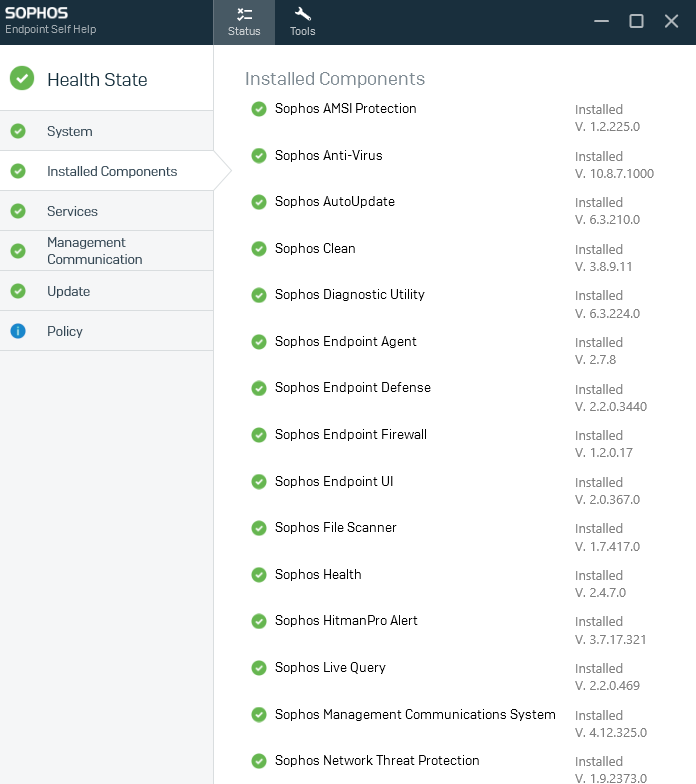Click status icon for Sophos Health
The height and width of the screenshot is (784, 696).
[x=259, y=575]
